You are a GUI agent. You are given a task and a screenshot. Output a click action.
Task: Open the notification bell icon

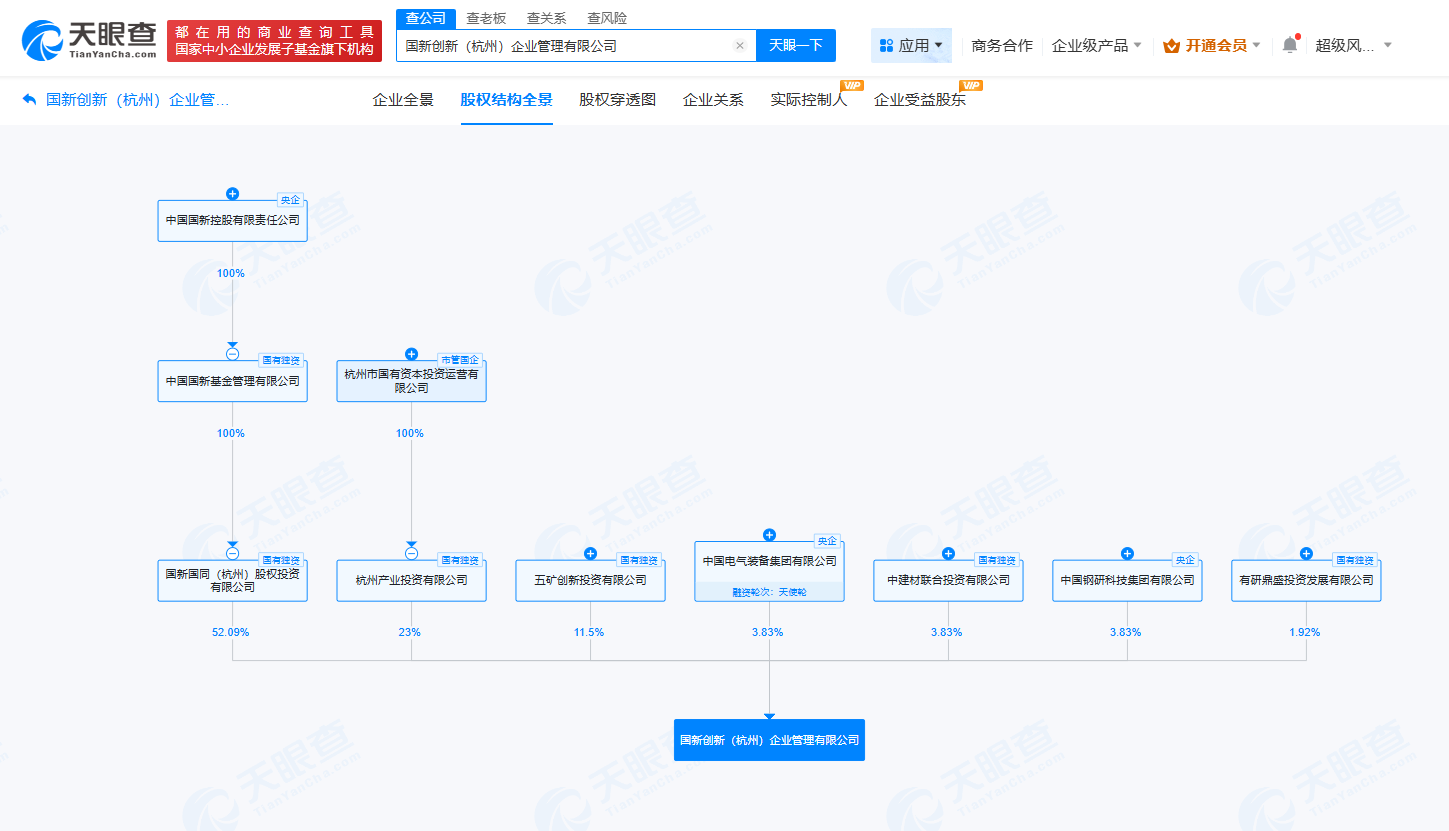pyautogui.click(x=1289, y=45)
